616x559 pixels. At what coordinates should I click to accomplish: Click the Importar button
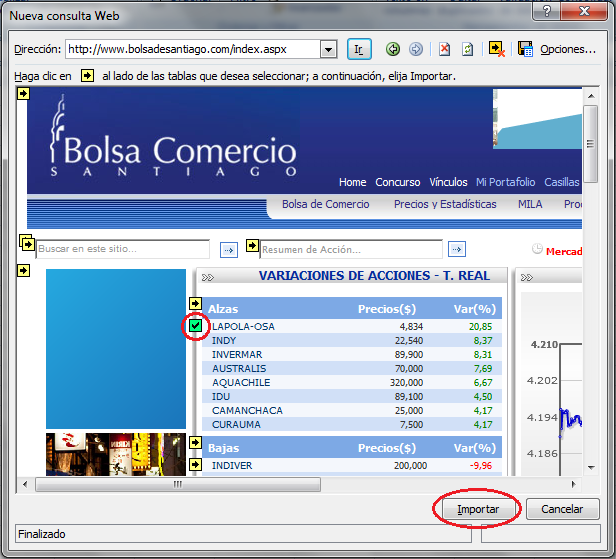tap(478, 509)
